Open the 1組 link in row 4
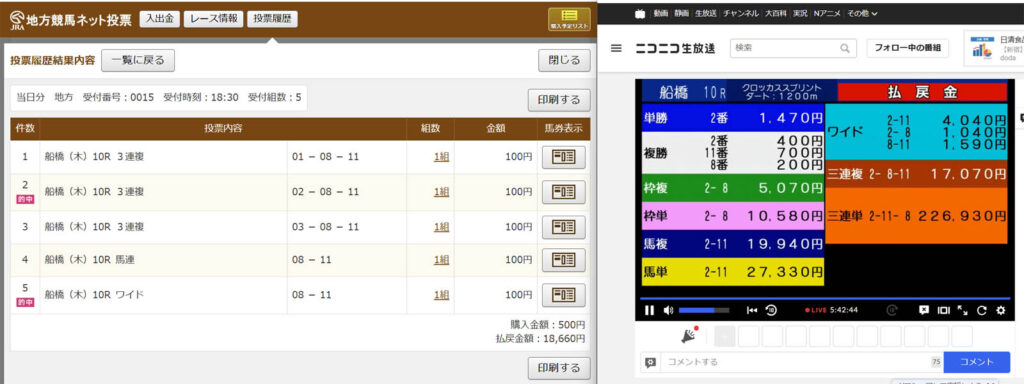 441,260
